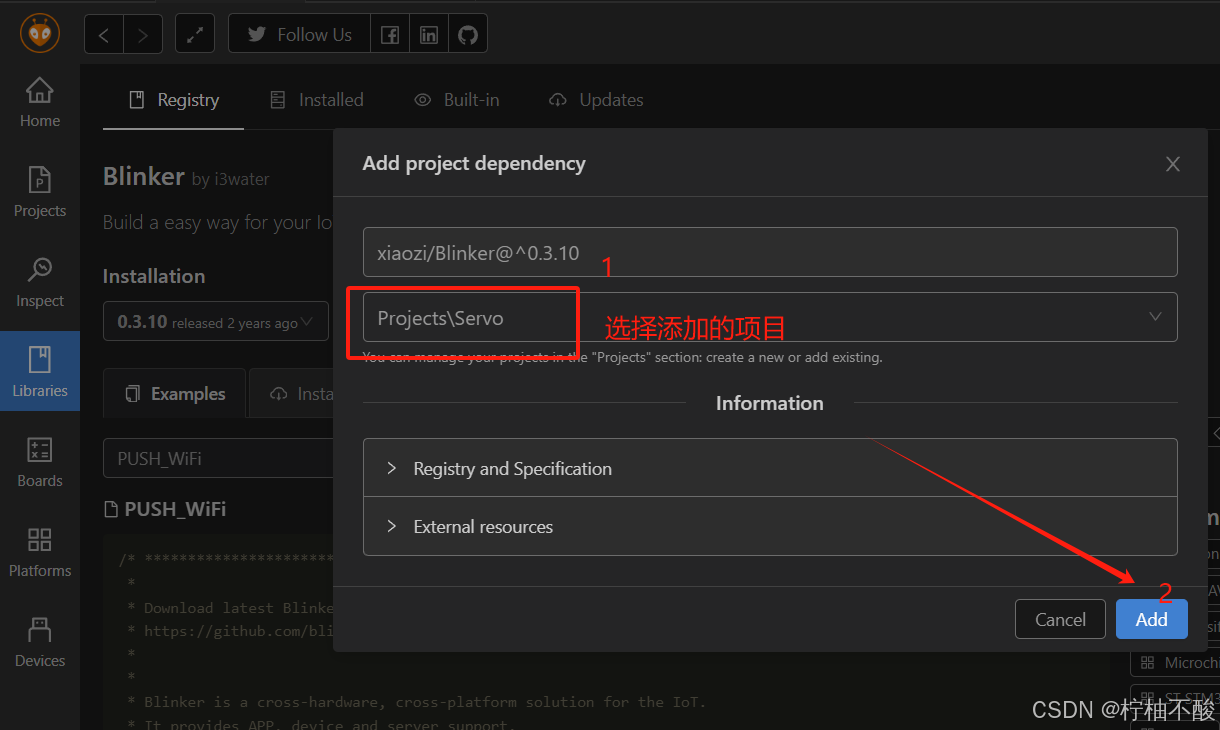1220x730 pixels.
Task: Open the PUSH_WiFi example selector
Action: (x=218, y=458)
